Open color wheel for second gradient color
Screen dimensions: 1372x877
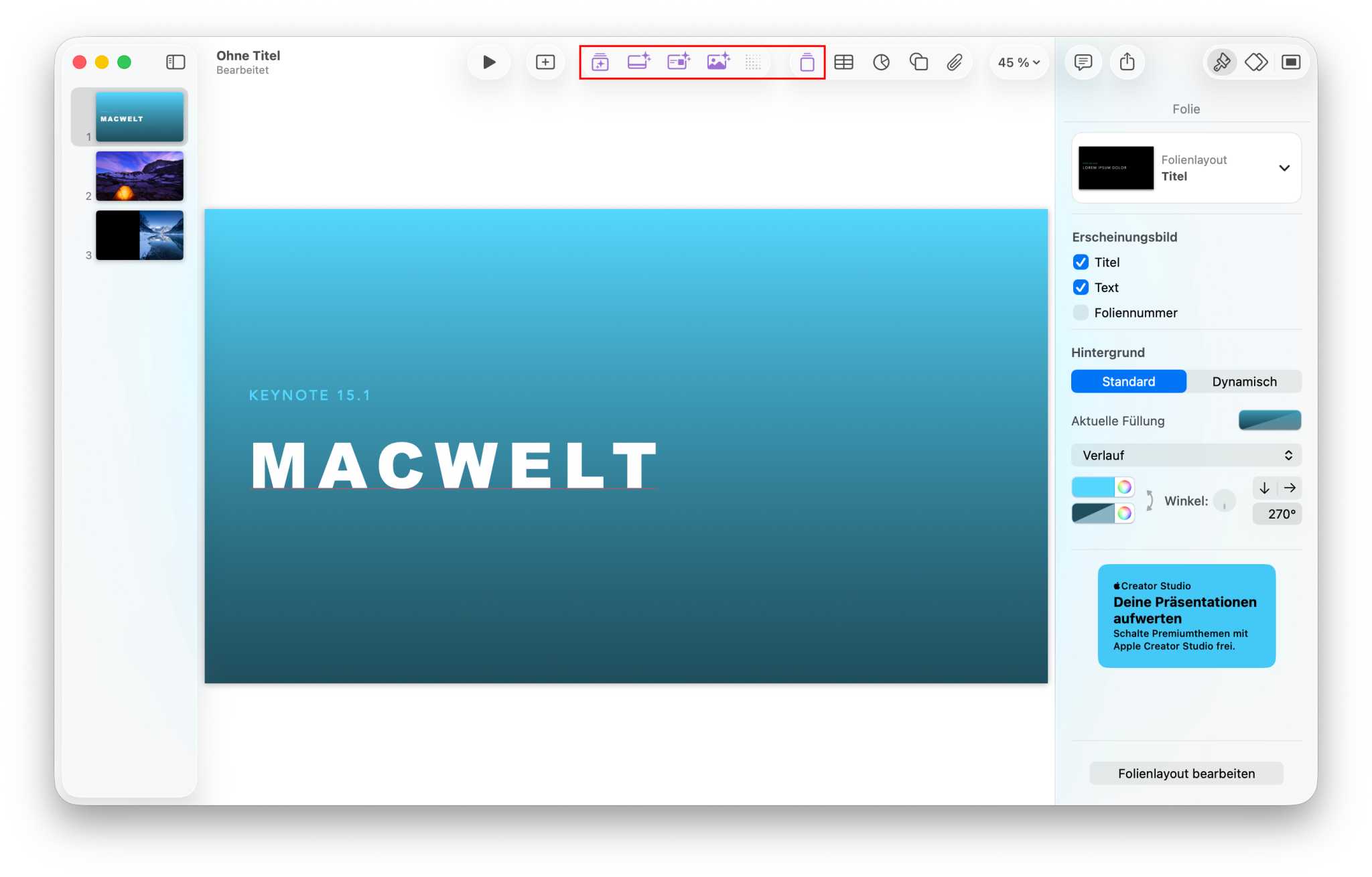click(x=1124, y=513)
